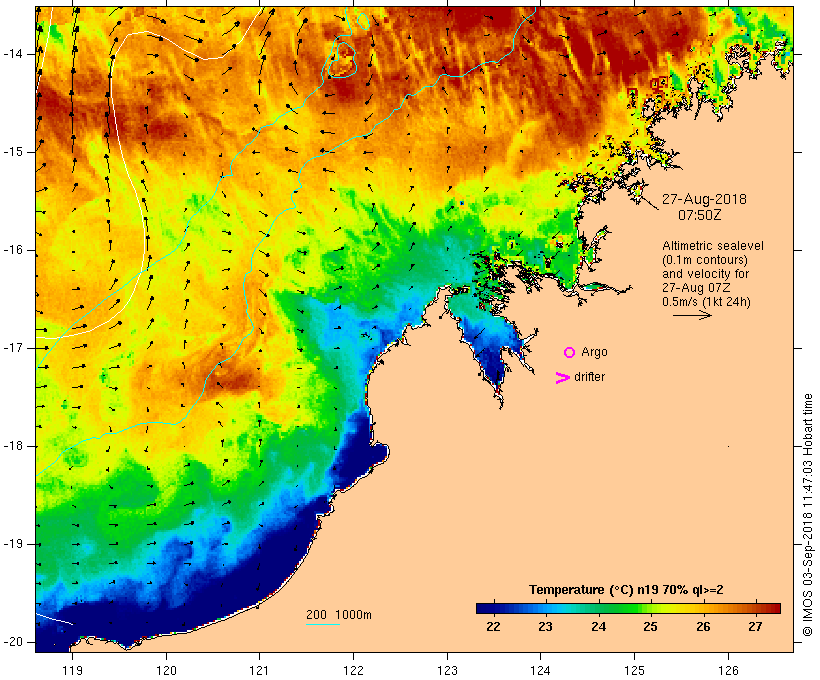Click the '122' longitude axis label
This screenshot has width=820, height=680.
point(354,670)
